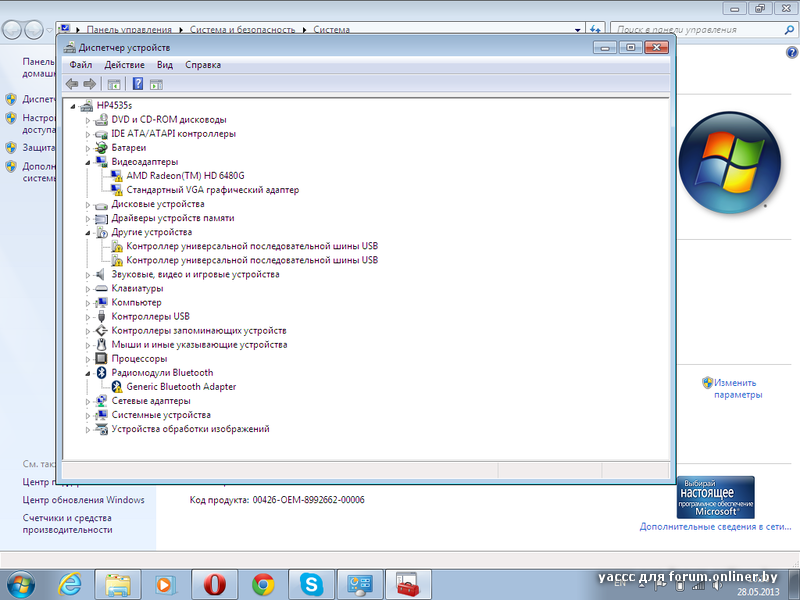This screenshot has width=800, height=600.
Task: Click the System window help question-mark icon
Action: [792, 52]
